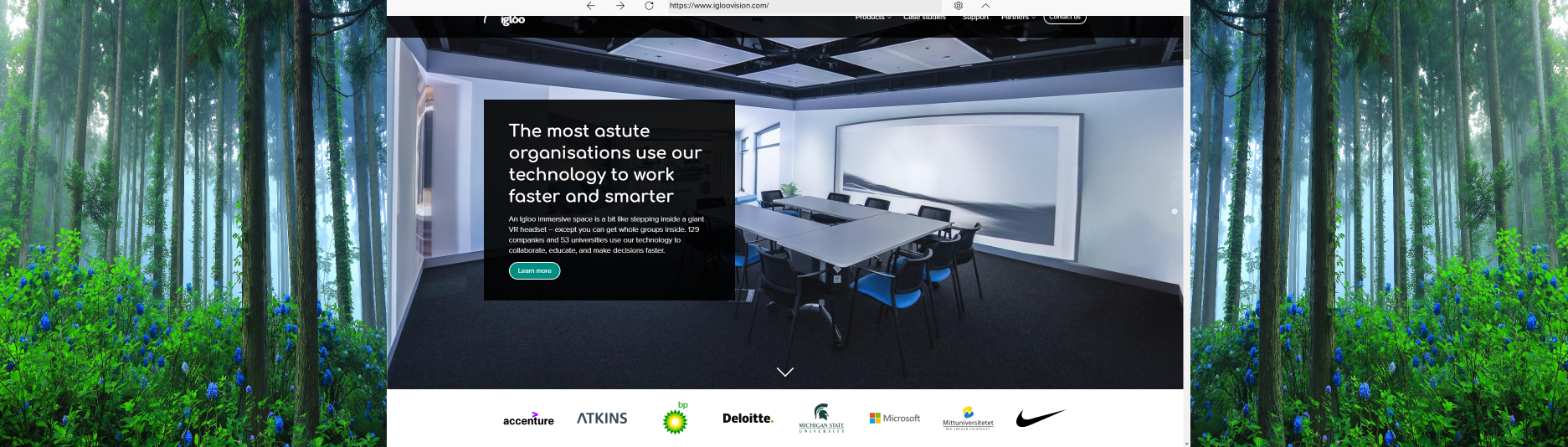Click the Accenture logo
The height and width of the screenshot is (447, 1568).
tap(528, 419)
